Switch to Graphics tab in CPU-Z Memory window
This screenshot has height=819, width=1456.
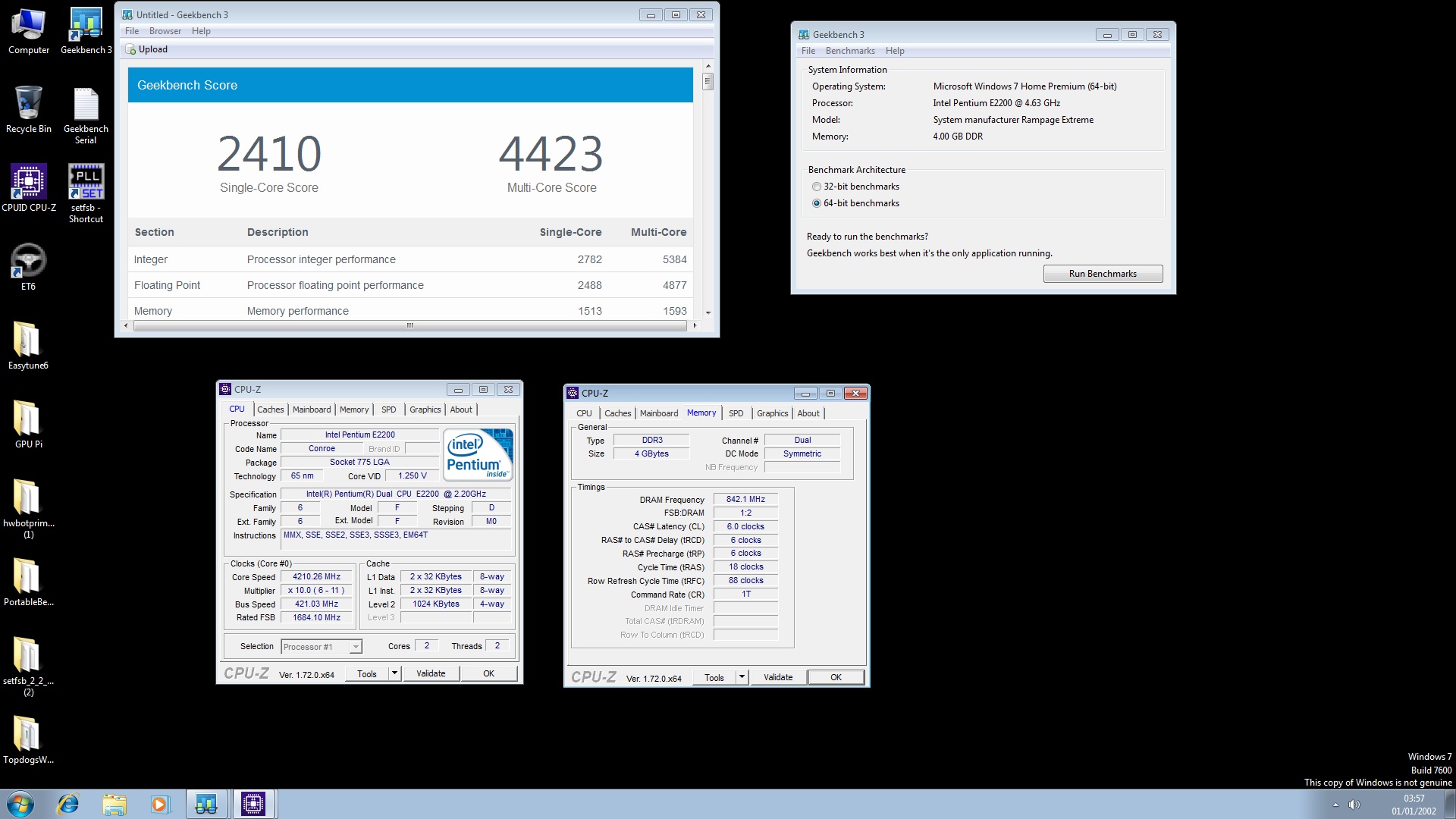pyautogui.click(x=773, y=413)
